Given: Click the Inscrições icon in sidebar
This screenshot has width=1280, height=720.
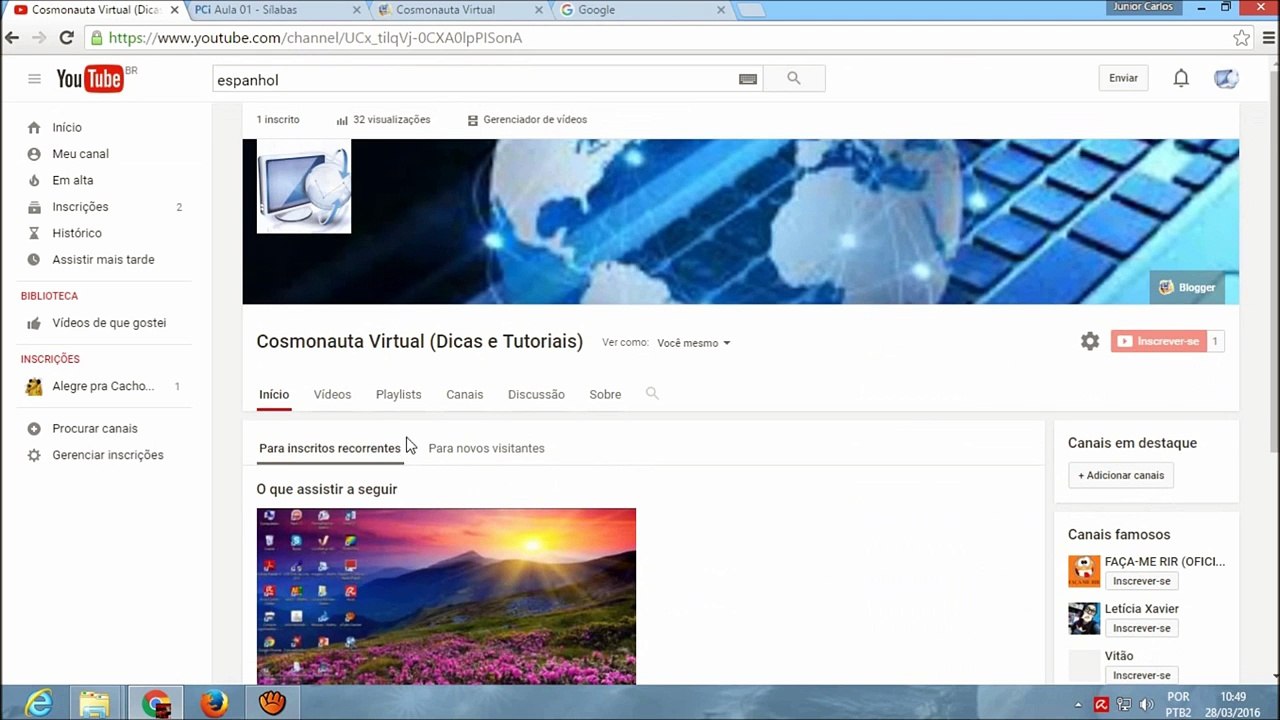Looking at the screenshot, I should (34, 207).
